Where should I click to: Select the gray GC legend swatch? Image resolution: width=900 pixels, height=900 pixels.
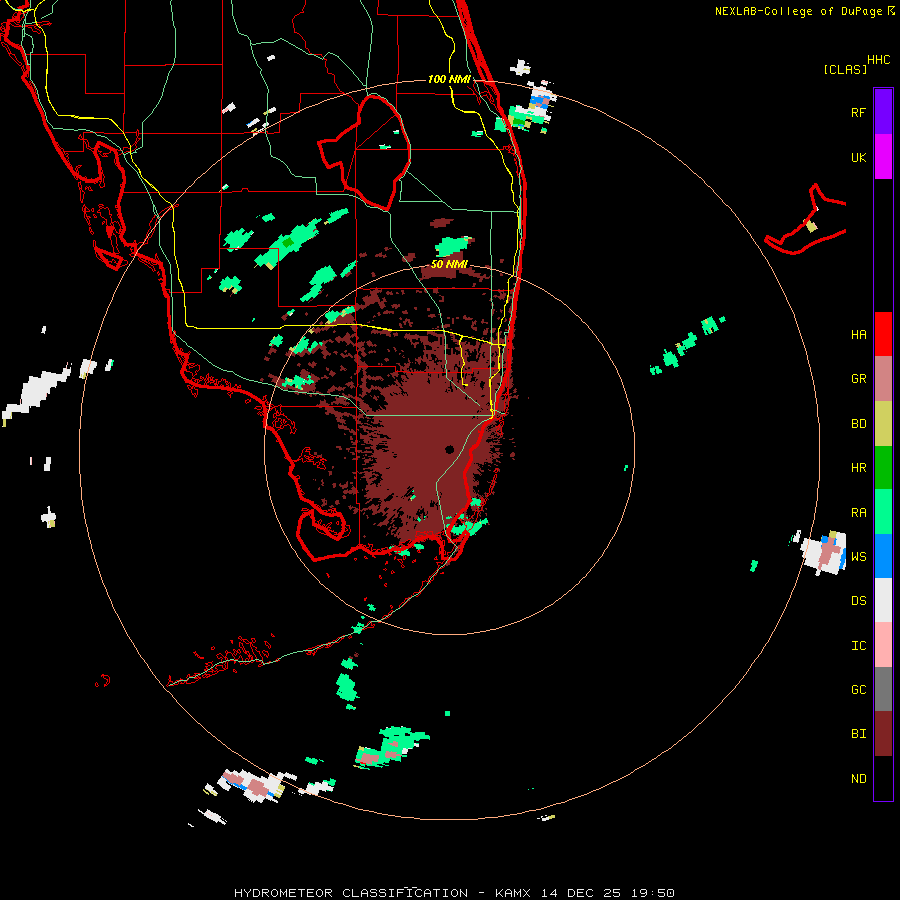tap(883, 689)
